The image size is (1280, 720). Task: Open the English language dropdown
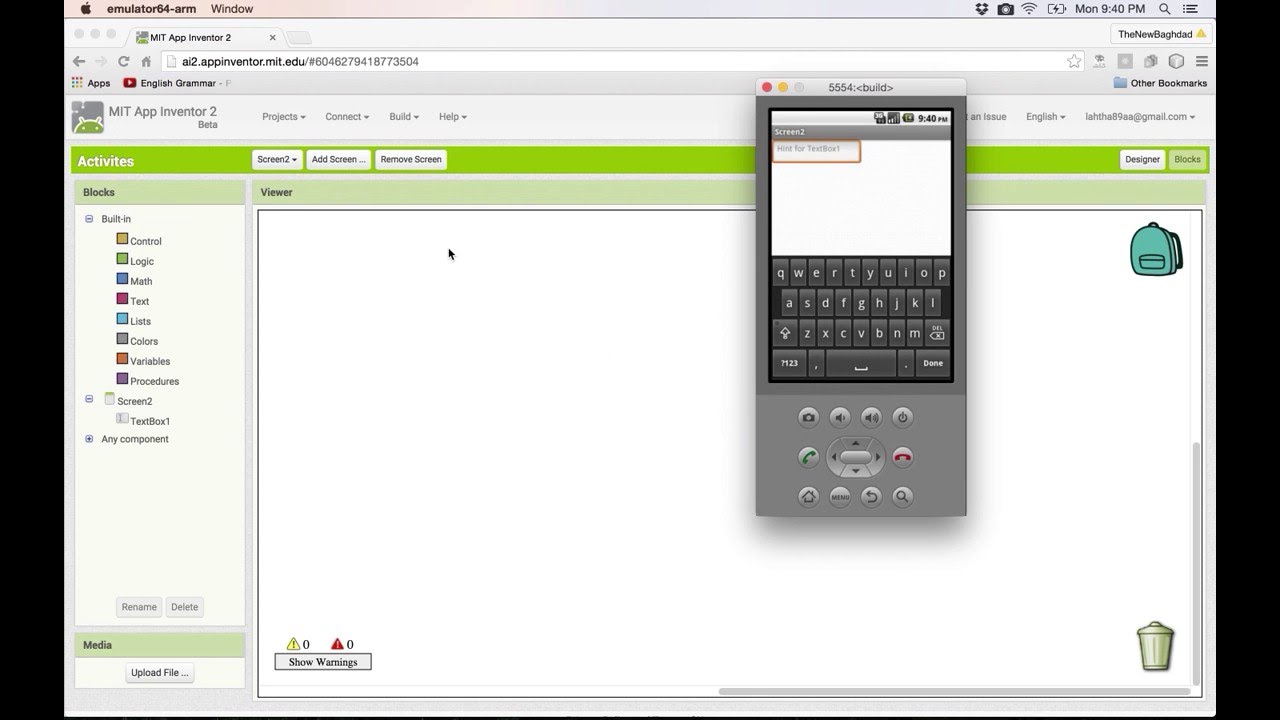(1046, 117)
